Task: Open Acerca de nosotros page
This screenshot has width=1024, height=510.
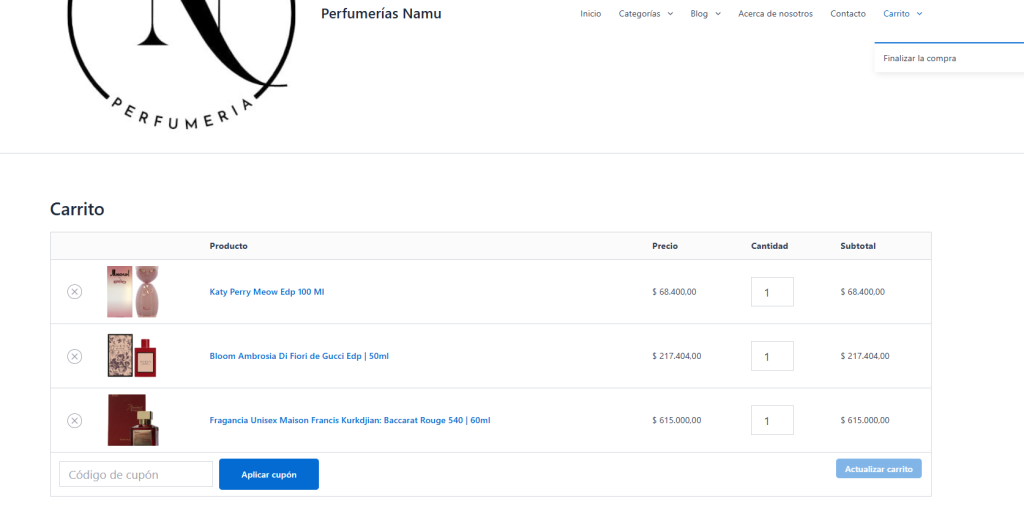Action: point(775,14)
